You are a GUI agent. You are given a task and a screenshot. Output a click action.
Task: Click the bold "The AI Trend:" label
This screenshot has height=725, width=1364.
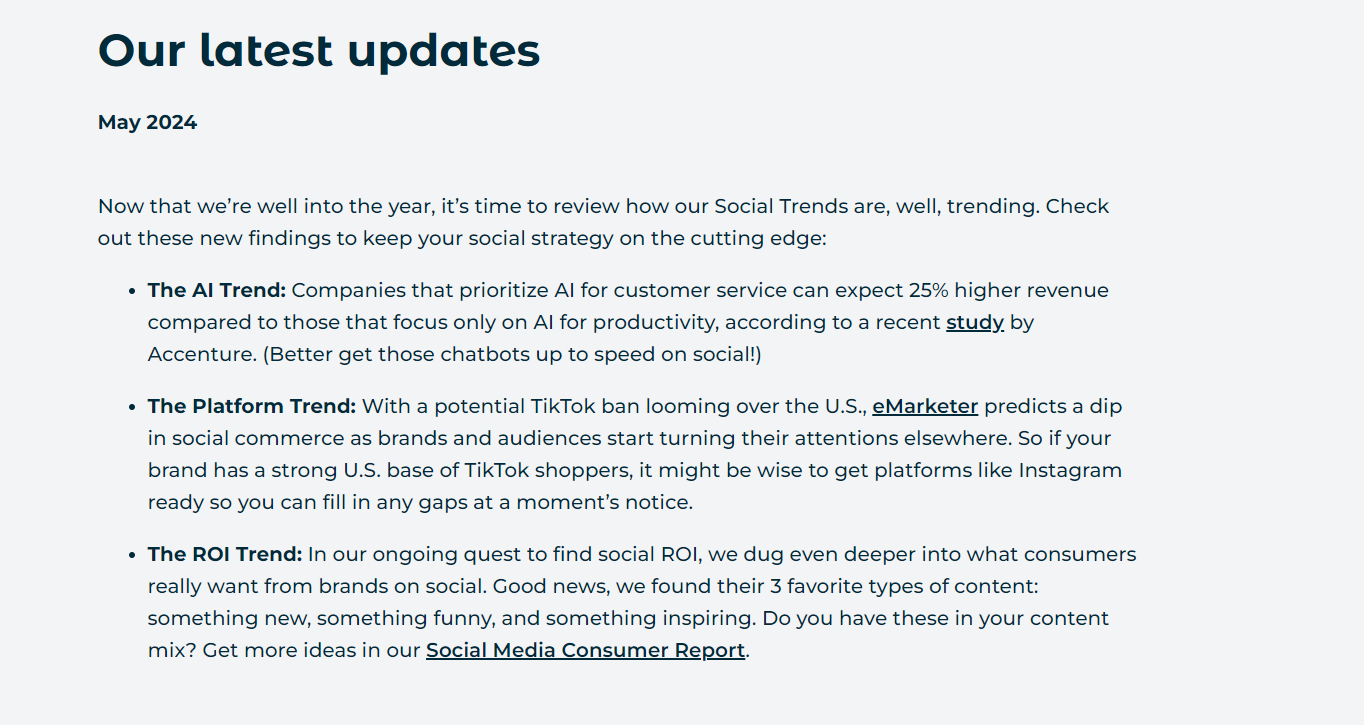pos(217,291)
